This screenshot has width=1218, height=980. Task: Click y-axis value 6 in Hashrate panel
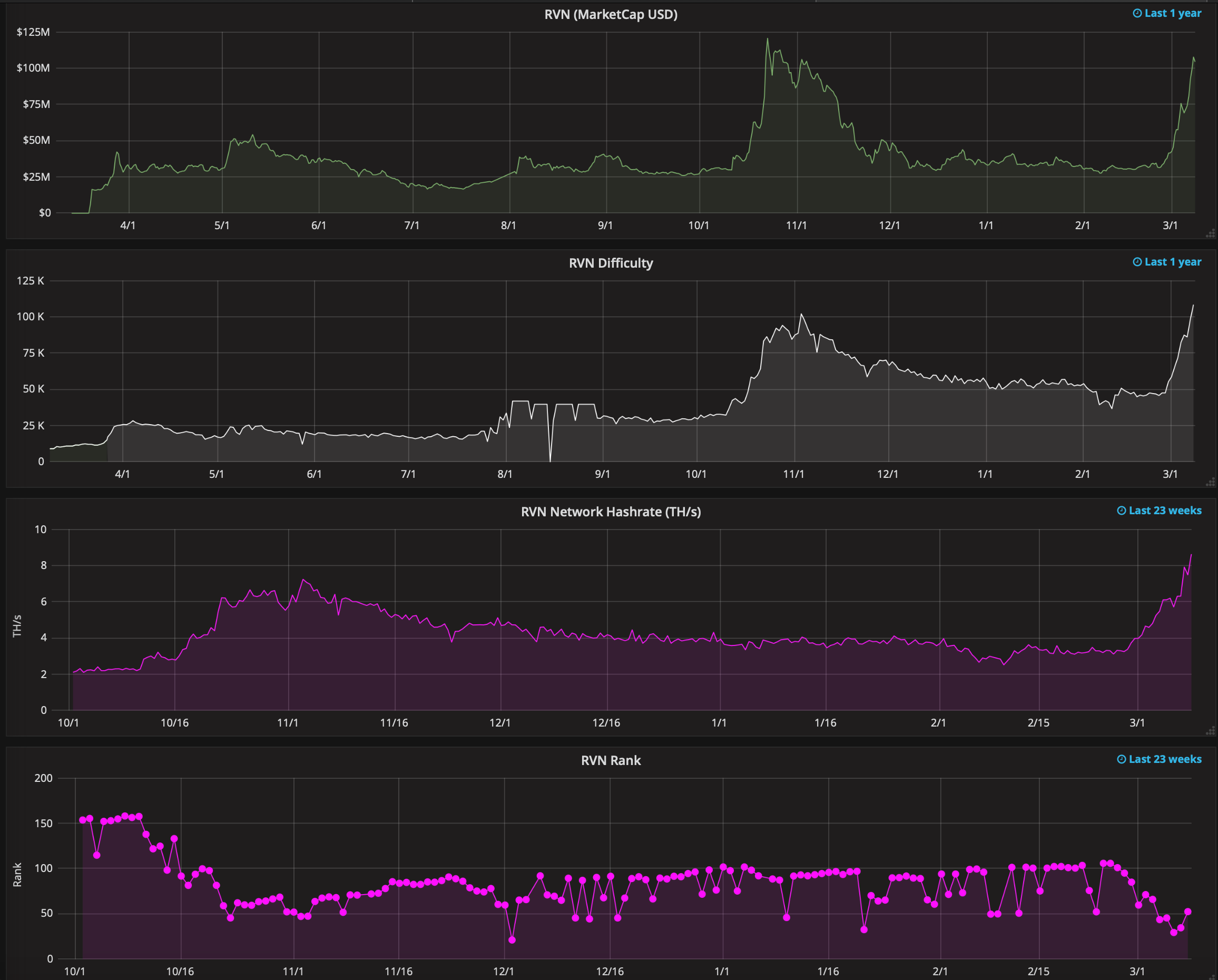(44, 601)
